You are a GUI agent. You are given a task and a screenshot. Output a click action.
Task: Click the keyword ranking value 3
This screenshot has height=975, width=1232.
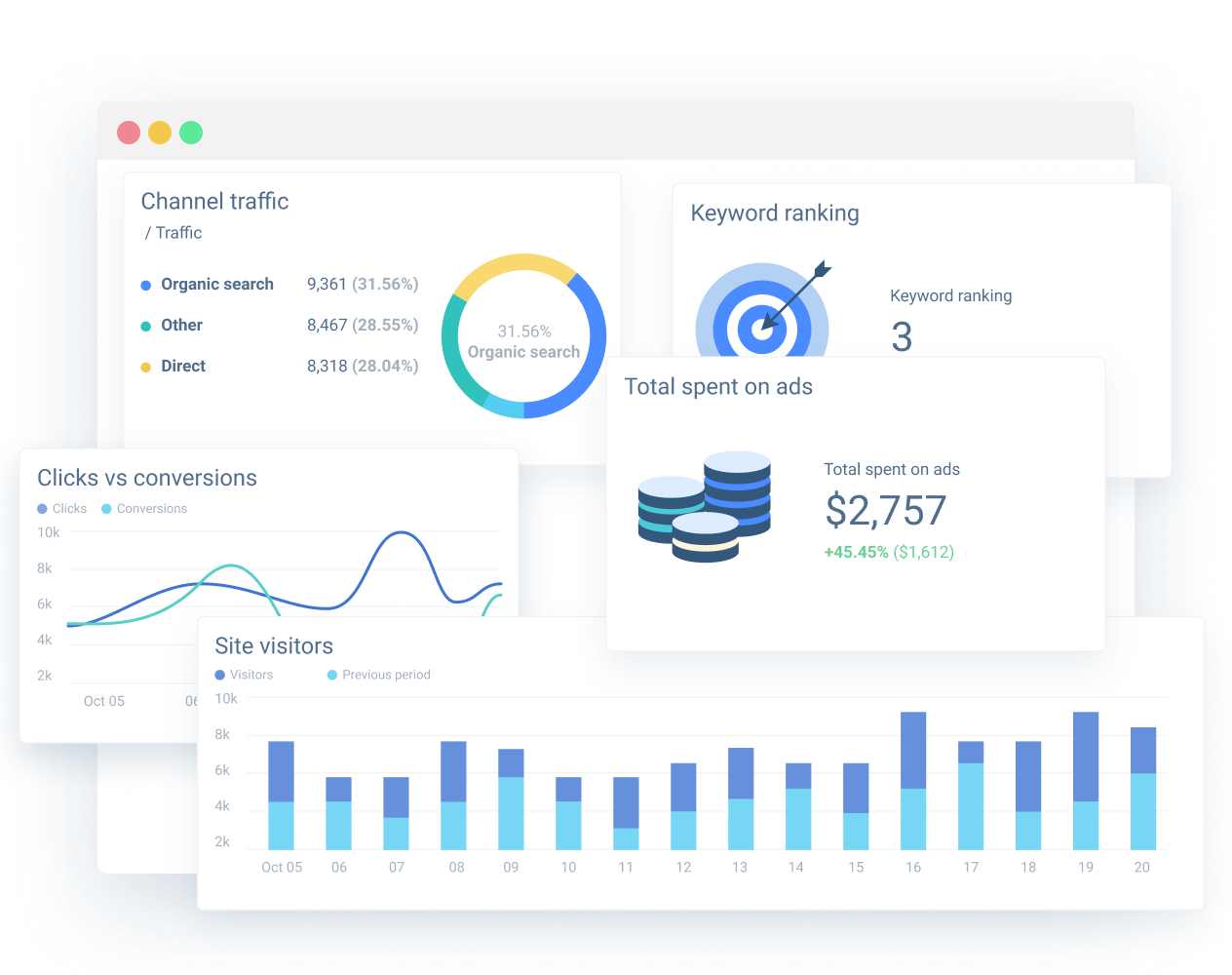tap(901, 337)
